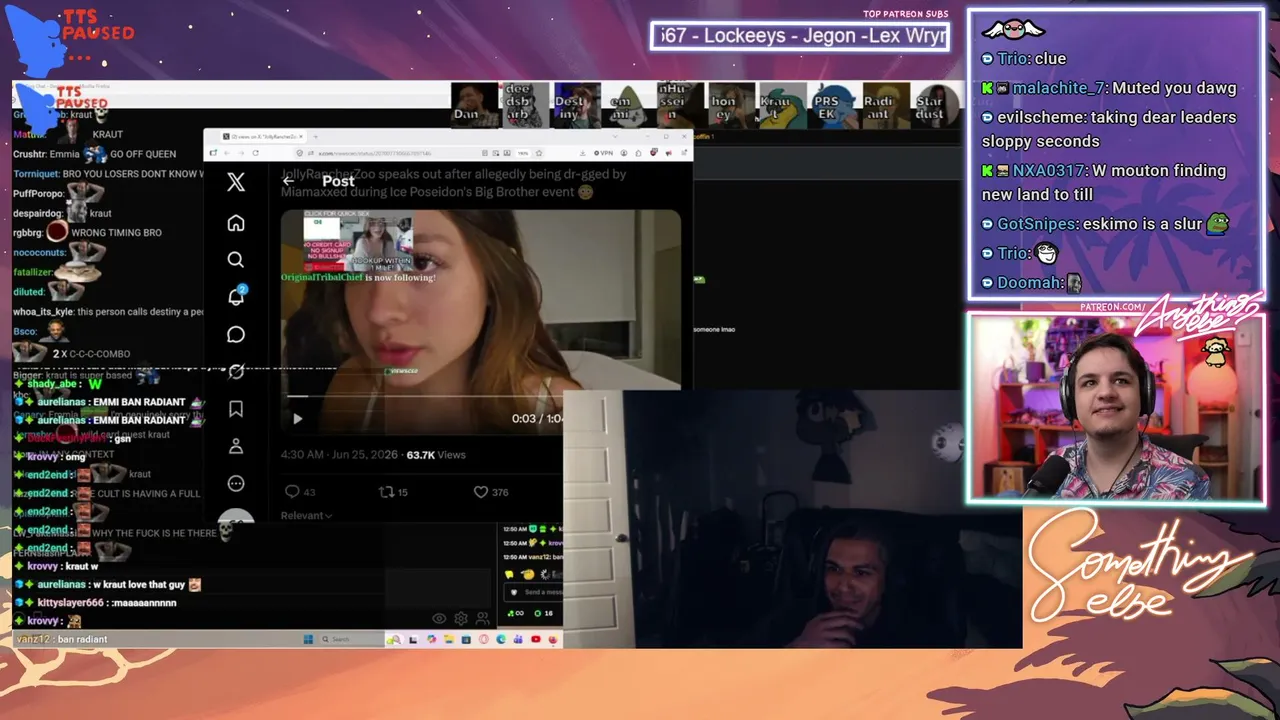Click 'vanz12: ban radiant' message at bottom
1280x720 pixels.
[x=62, y=639]
